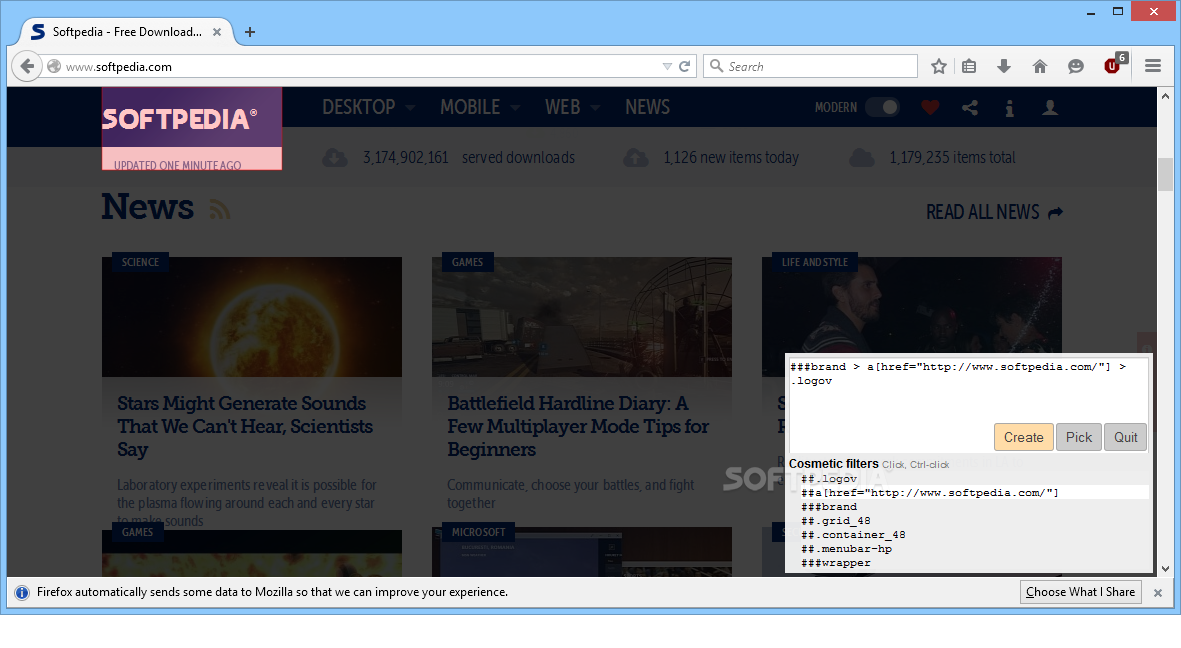The height and width of the screenshot is (648, 1181).
Task: Open the NEWS menu item
Action: pos(647,108)
